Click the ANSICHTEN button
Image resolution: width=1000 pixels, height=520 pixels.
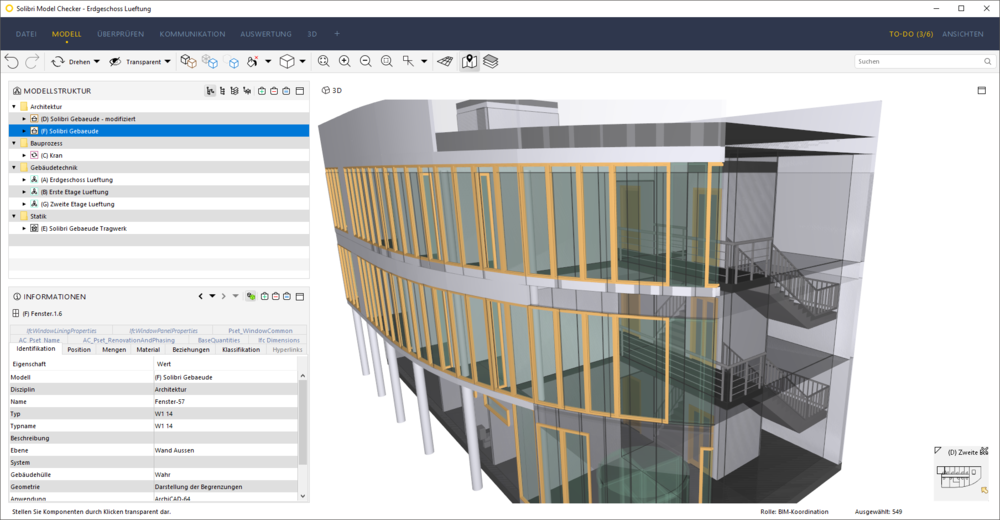963,34
